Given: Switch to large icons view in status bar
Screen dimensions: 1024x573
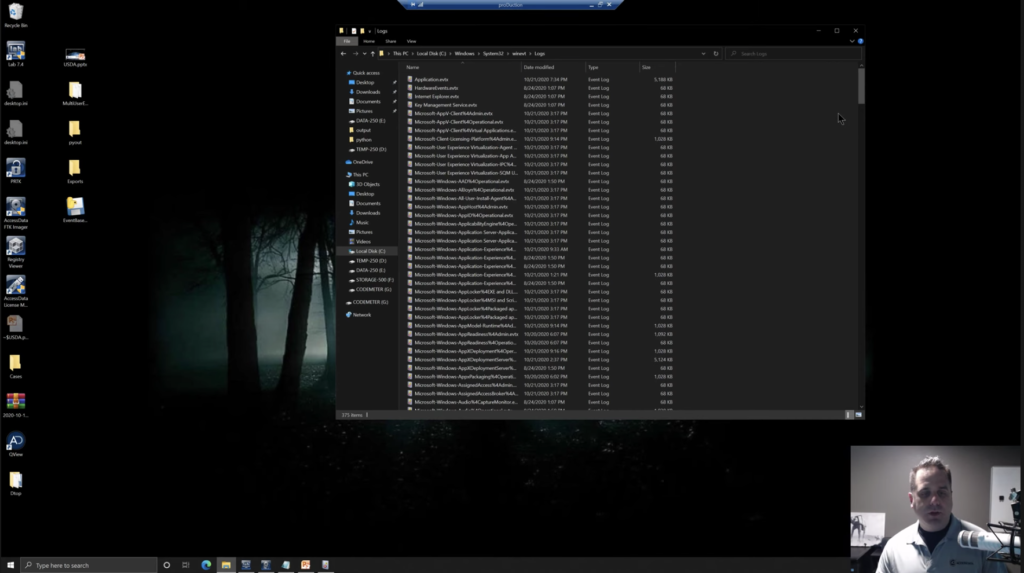Looking at the screenshot, I should [x=859, y=415].
